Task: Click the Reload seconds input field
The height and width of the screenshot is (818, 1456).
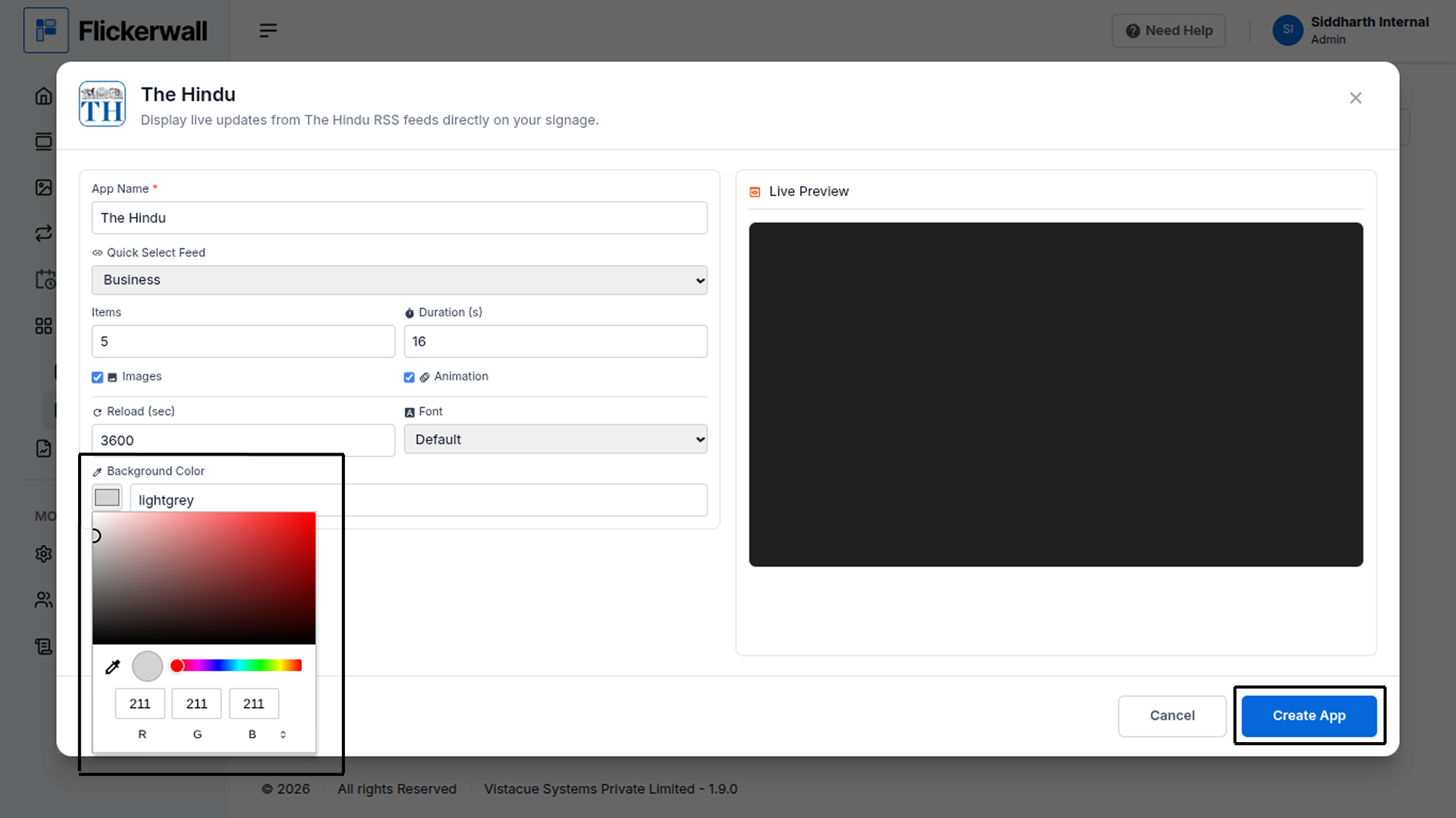Action: 243,440
